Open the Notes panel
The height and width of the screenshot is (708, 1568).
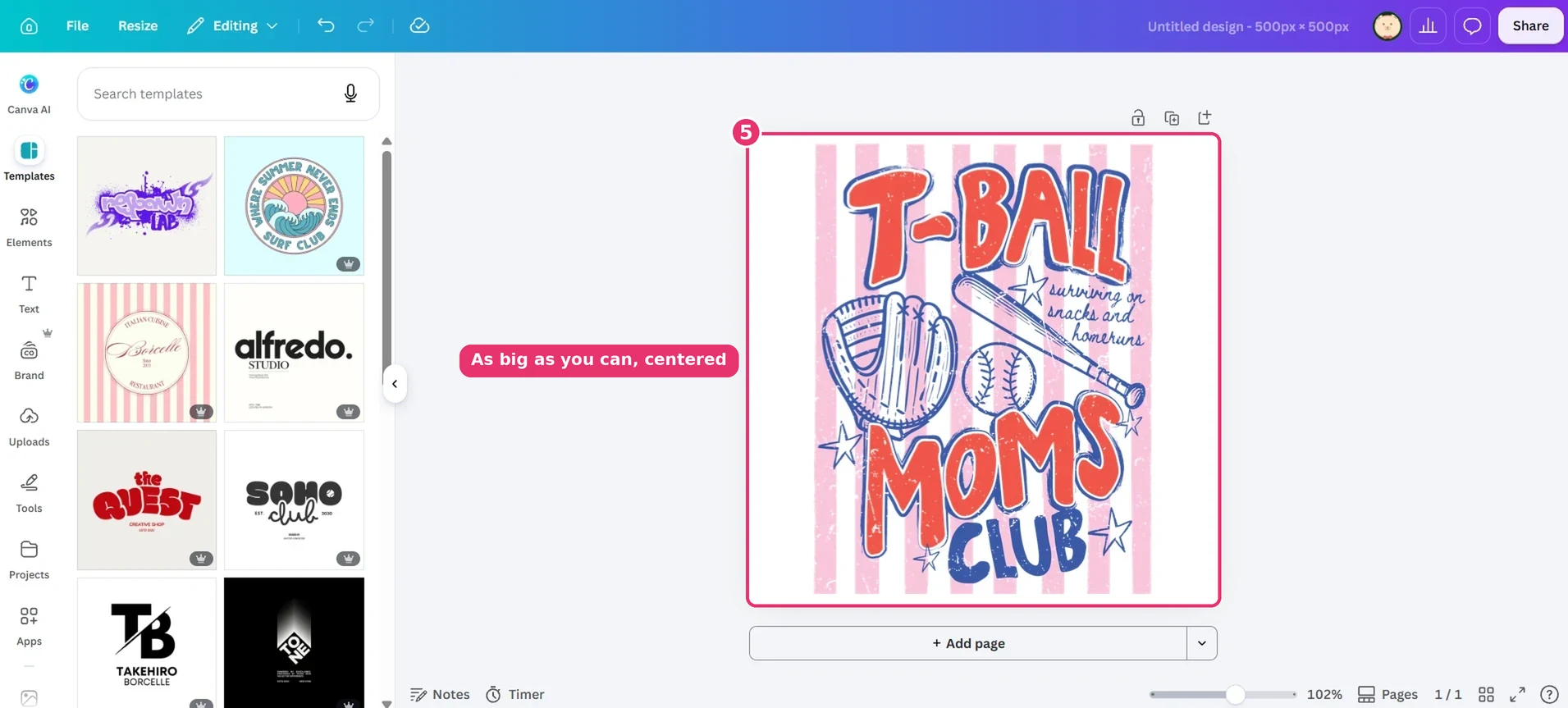[x=441, y=694]
